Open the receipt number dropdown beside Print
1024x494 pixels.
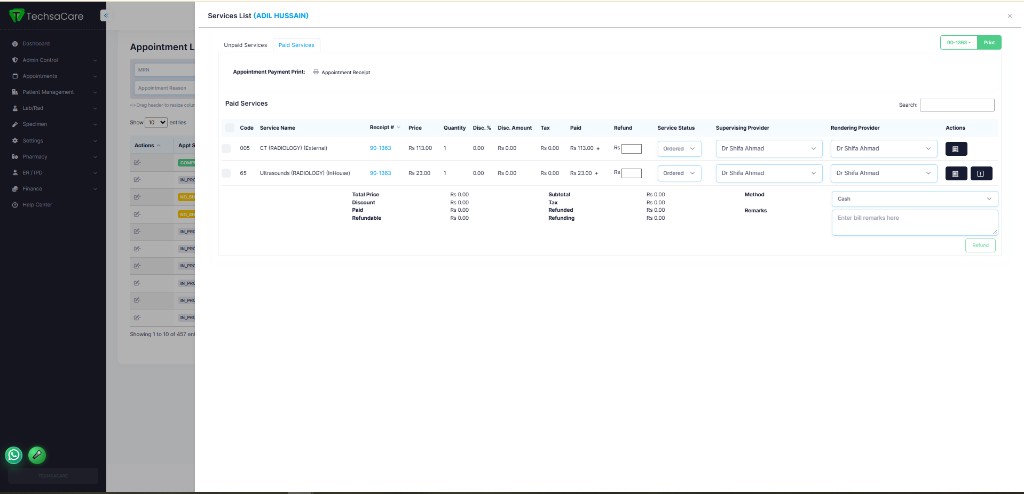(959, 42)
